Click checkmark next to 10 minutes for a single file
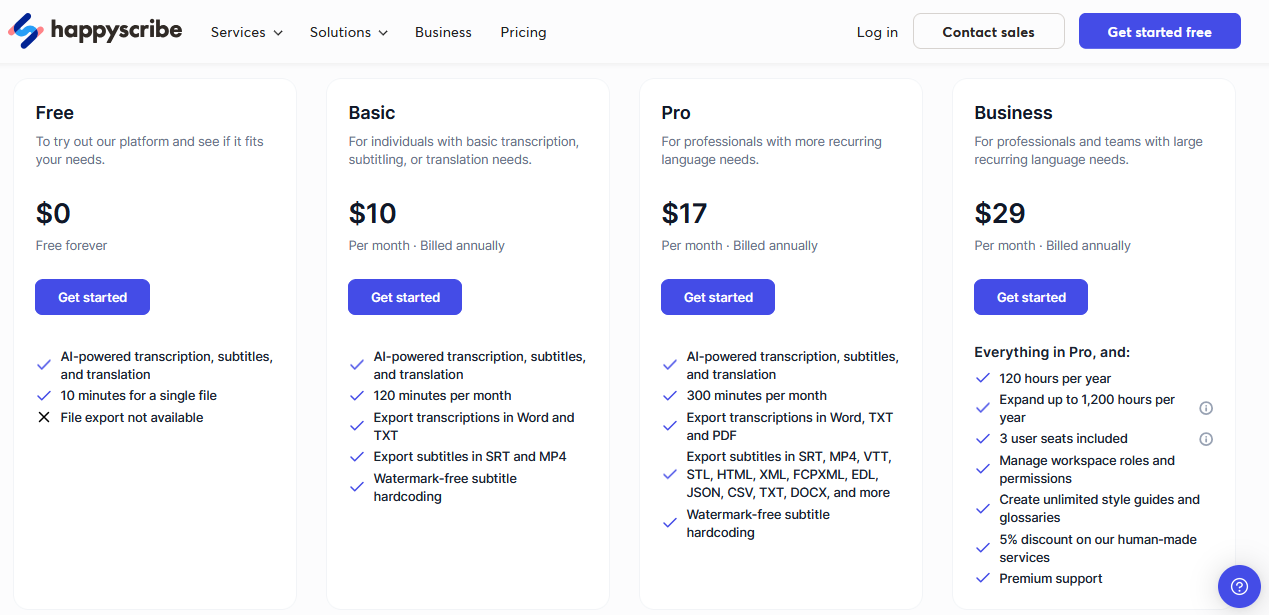 pyautogui.click(x=43, y=396)
